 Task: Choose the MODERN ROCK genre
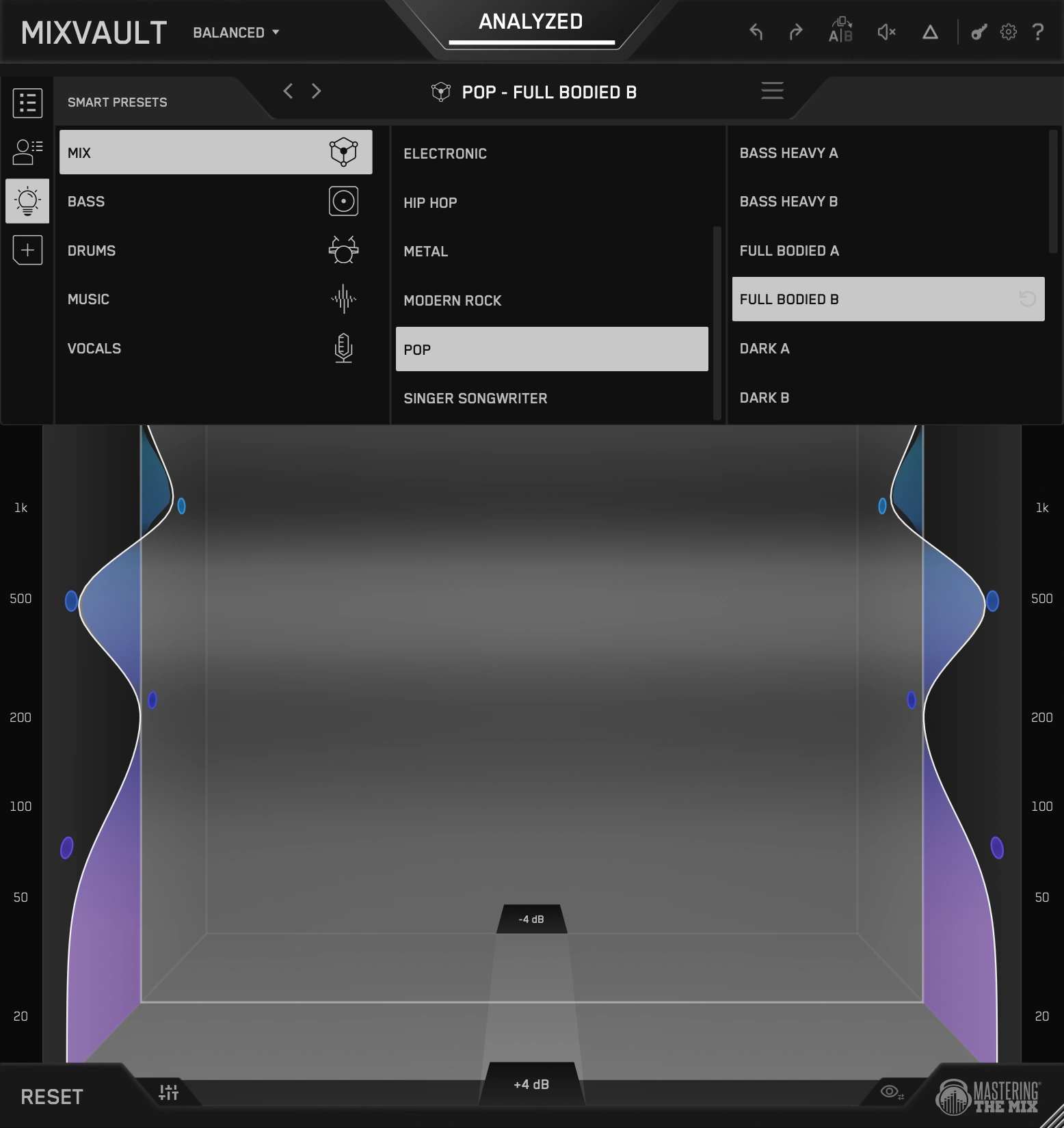[552, 301]
